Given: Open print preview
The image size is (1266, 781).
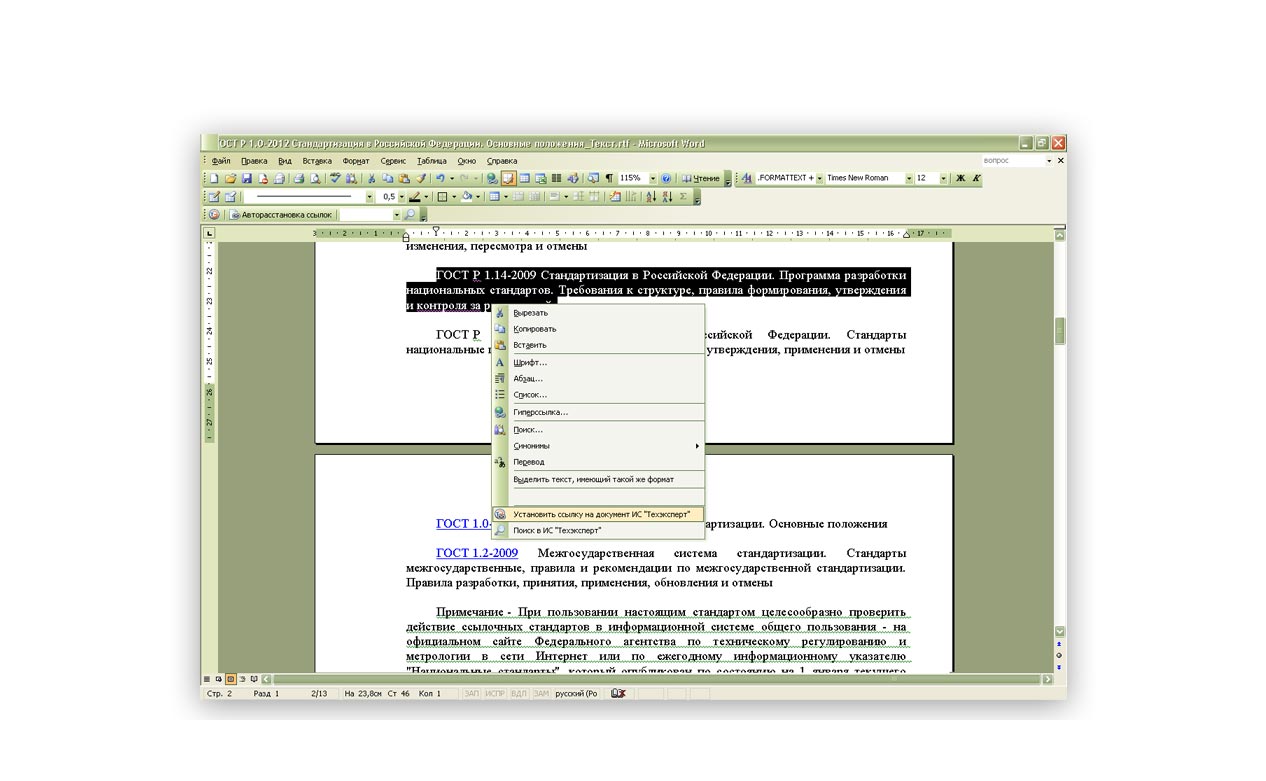Looking at the screenshot, I should click(x=315, y=178).
